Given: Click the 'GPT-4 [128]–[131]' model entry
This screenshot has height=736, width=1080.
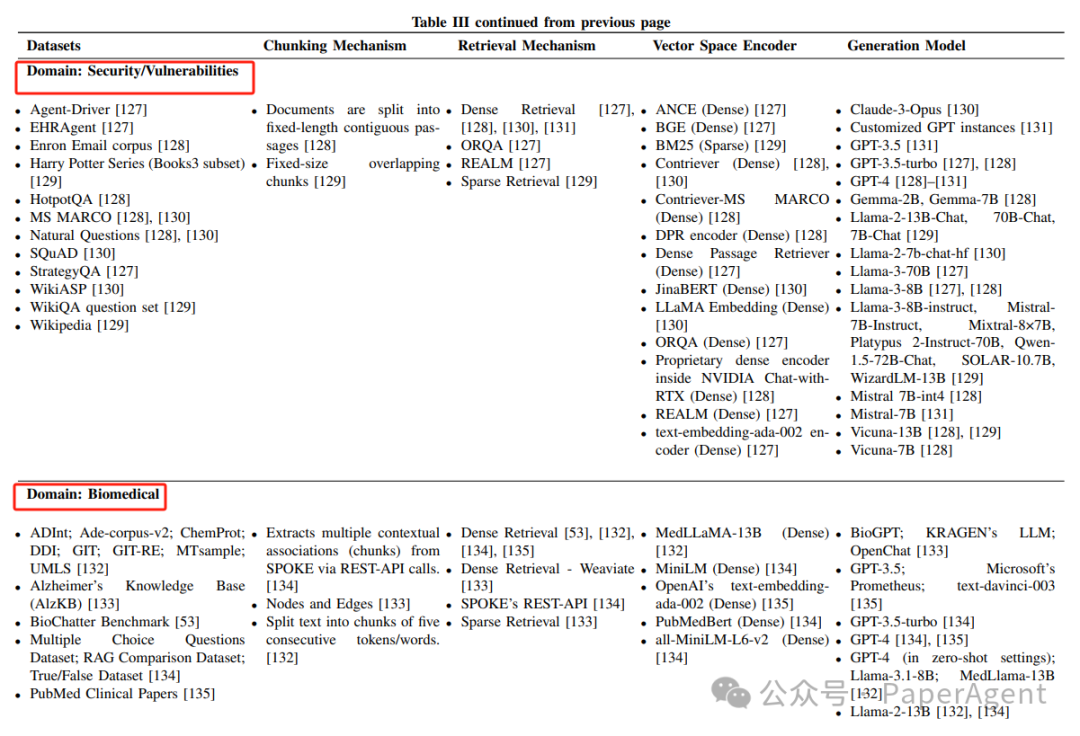Looking at the screenshot, I should [908, 181].
